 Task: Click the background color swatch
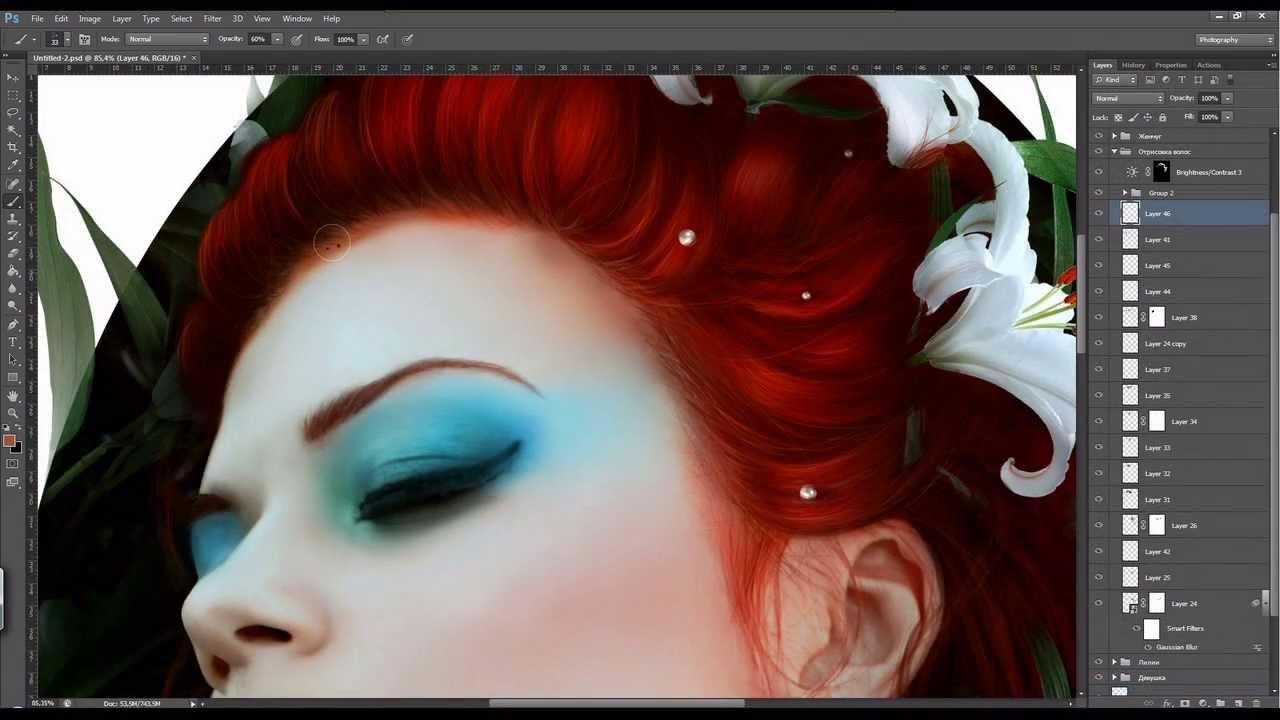click(16, 447)
